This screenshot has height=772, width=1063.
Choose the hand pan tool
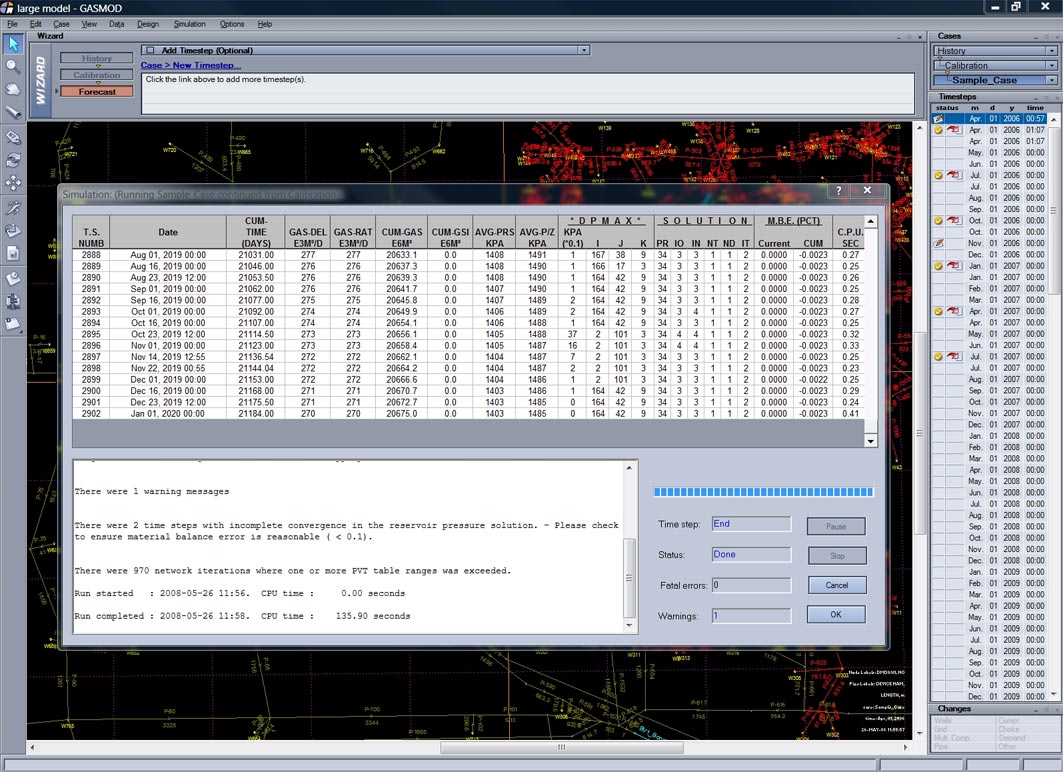13,90
